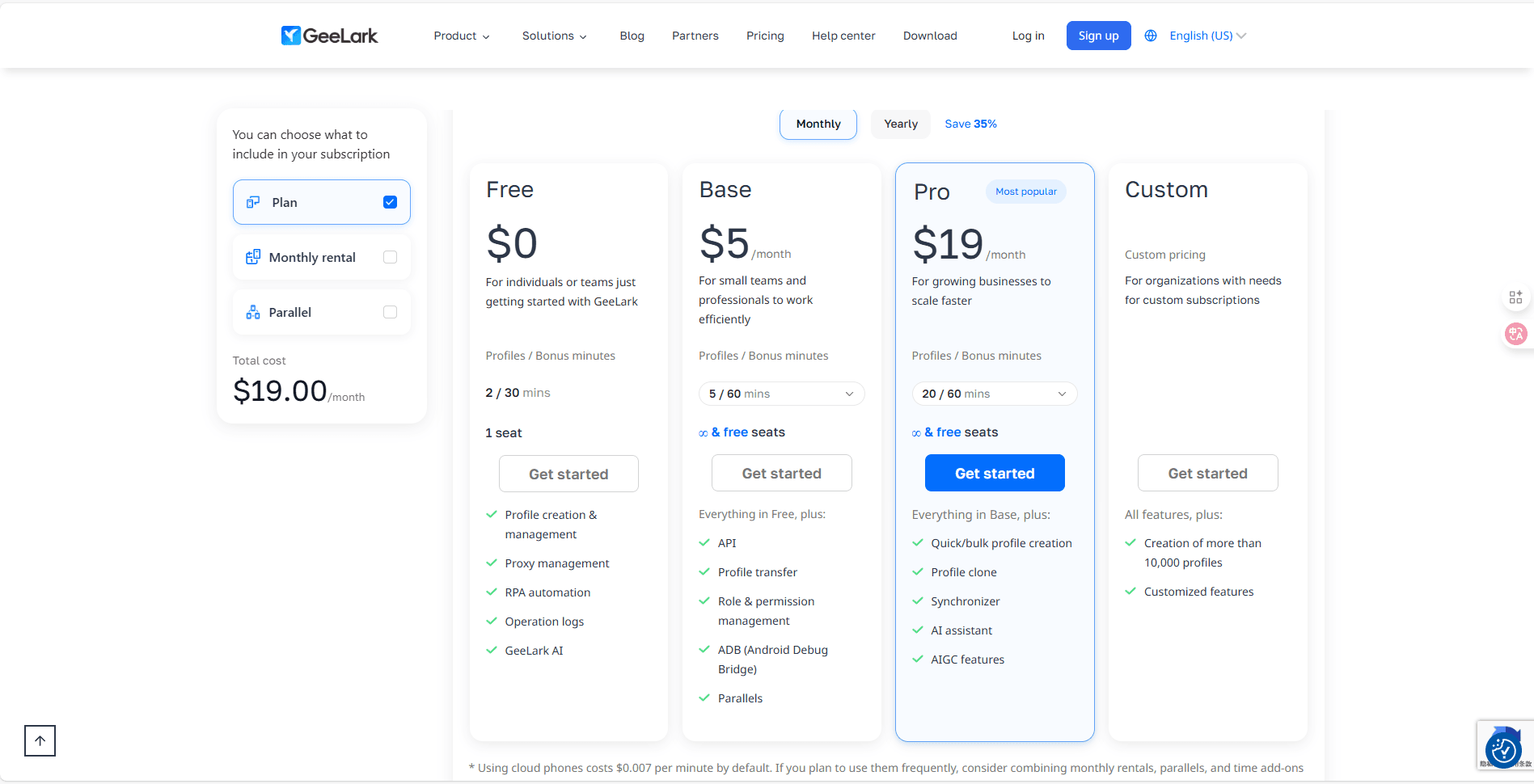1534x784 pixels.
Task: Open the Help center link
Action: [x=843, y=36]
